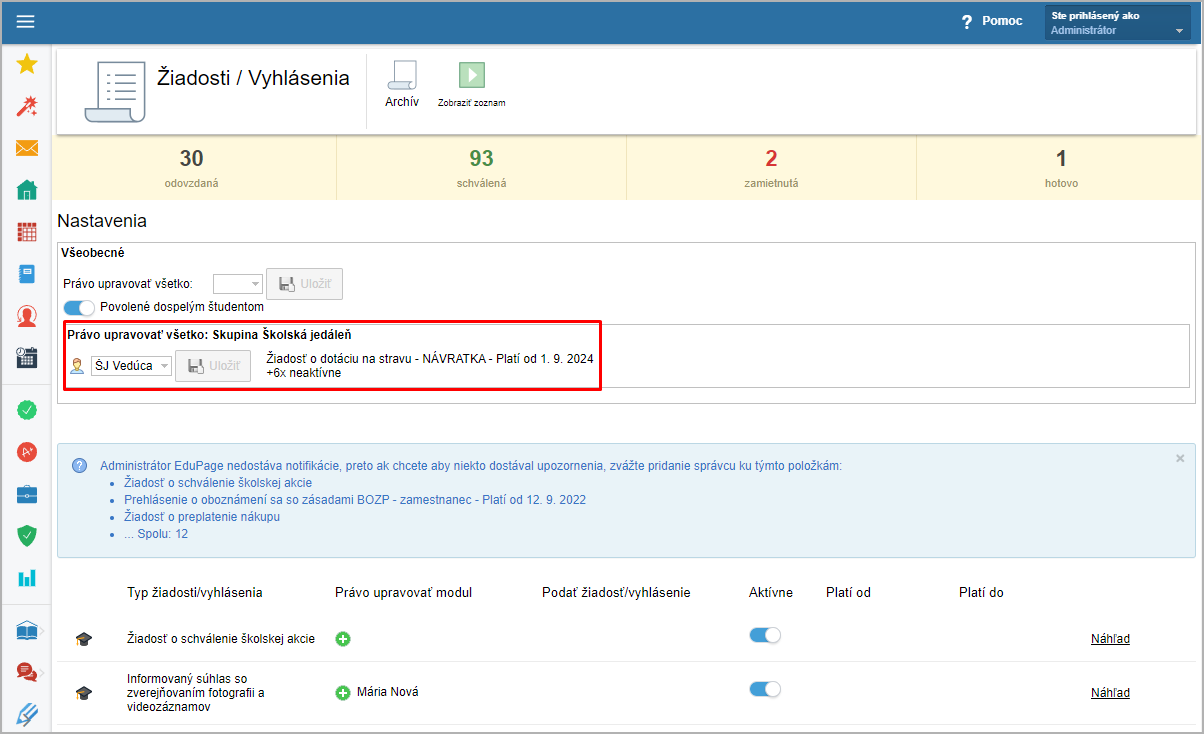
Task: Click the Právo upravovať modul column header
Action: (404, 592)
